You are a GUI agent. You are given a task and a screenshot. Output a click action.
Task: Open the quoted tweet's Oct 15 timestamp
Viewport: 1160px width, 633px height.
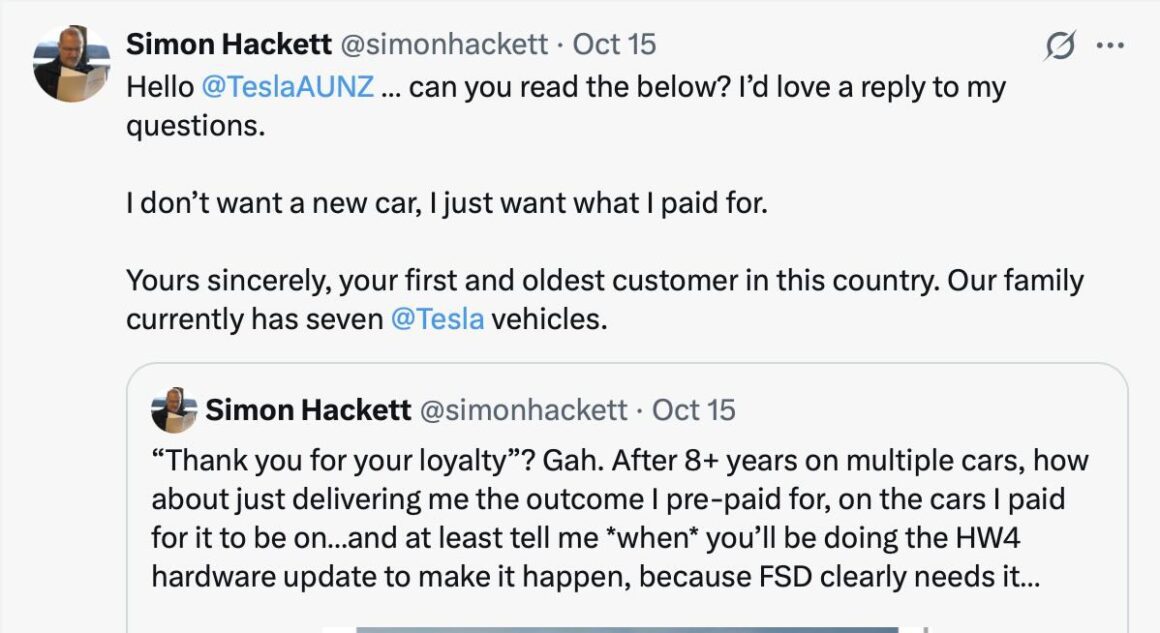click(693, 409)
